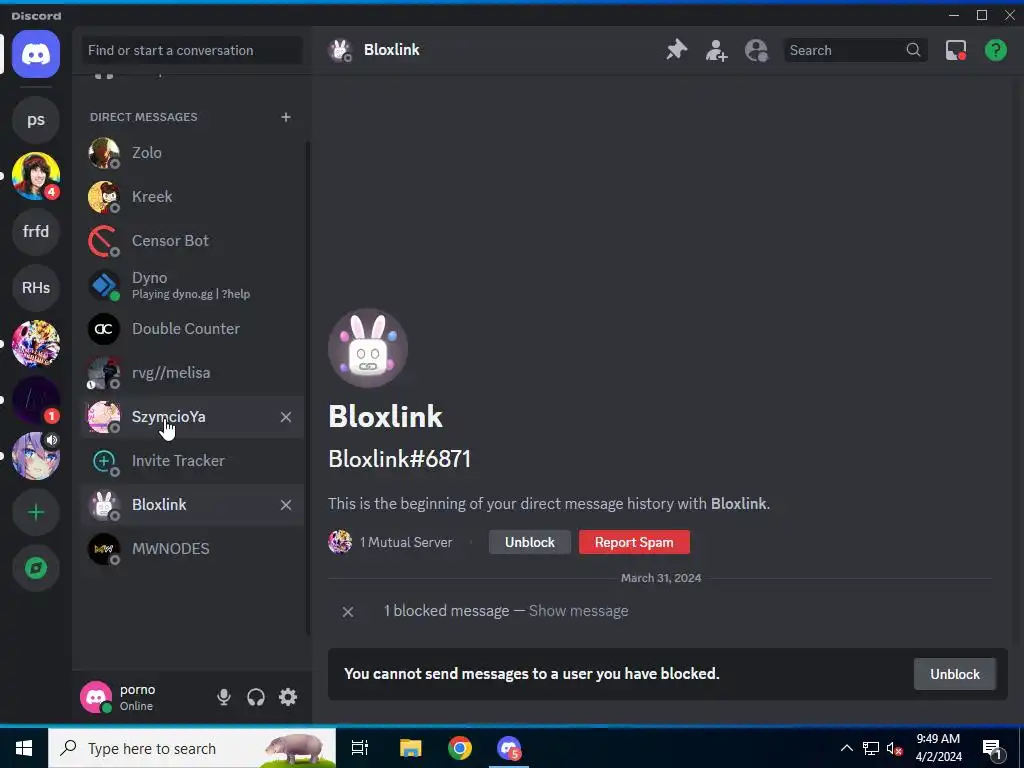Open MWNODES conversation
This screenshot has height=768, width=1024.
[x=192, y=549]
